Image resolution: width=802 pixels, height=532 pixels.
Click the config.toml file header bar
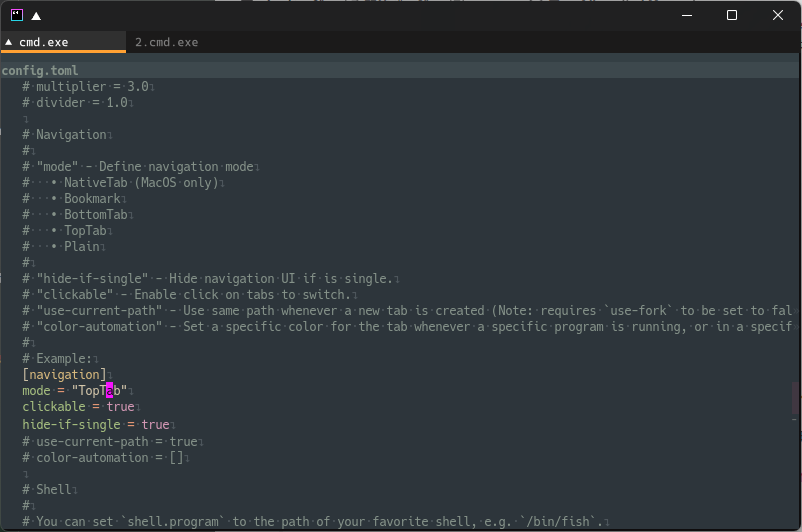pyautogui.click(x=400, y=70)
